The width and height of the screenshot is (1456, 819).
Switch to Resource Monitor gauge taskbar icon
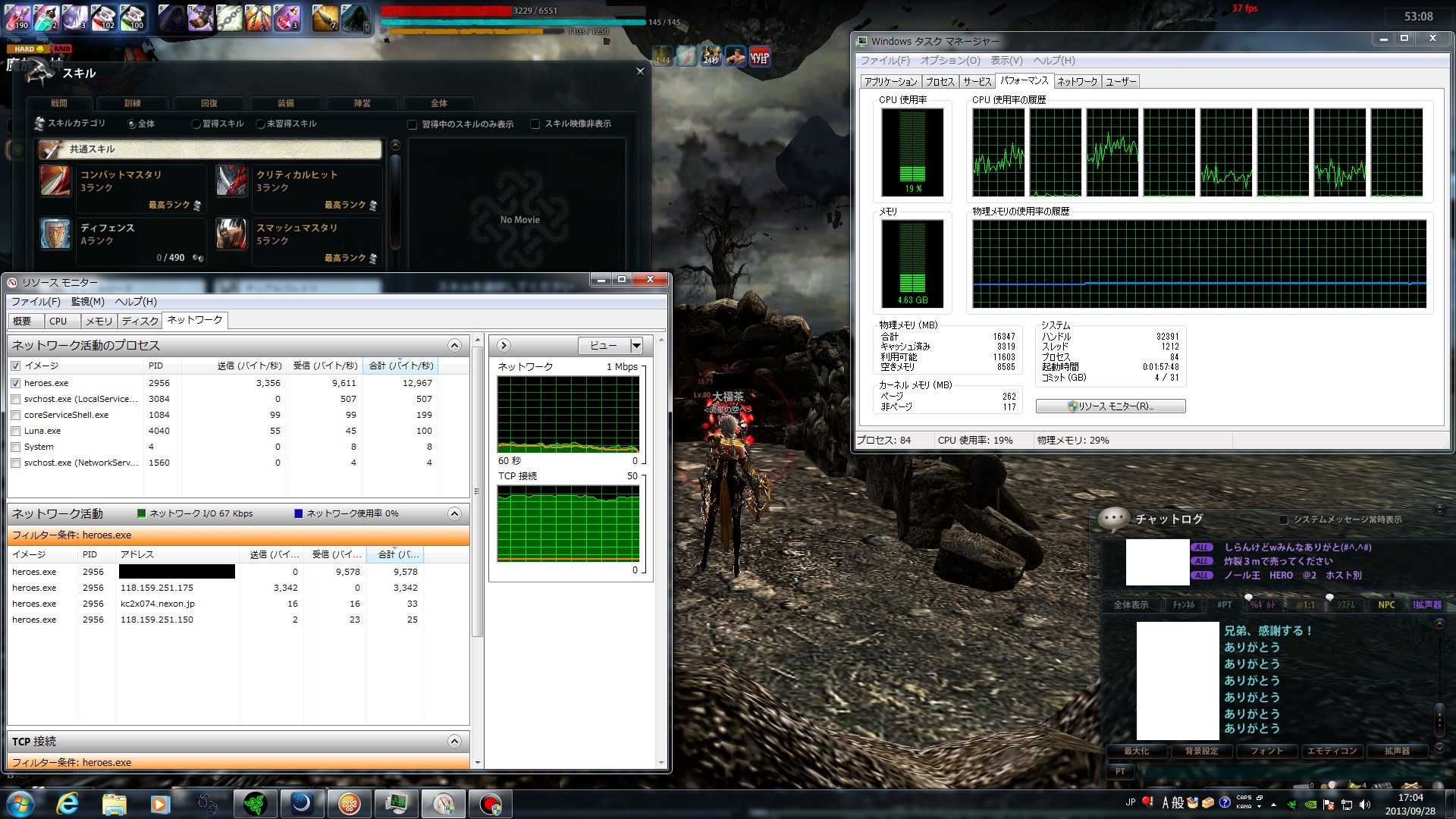pos(443,804)
